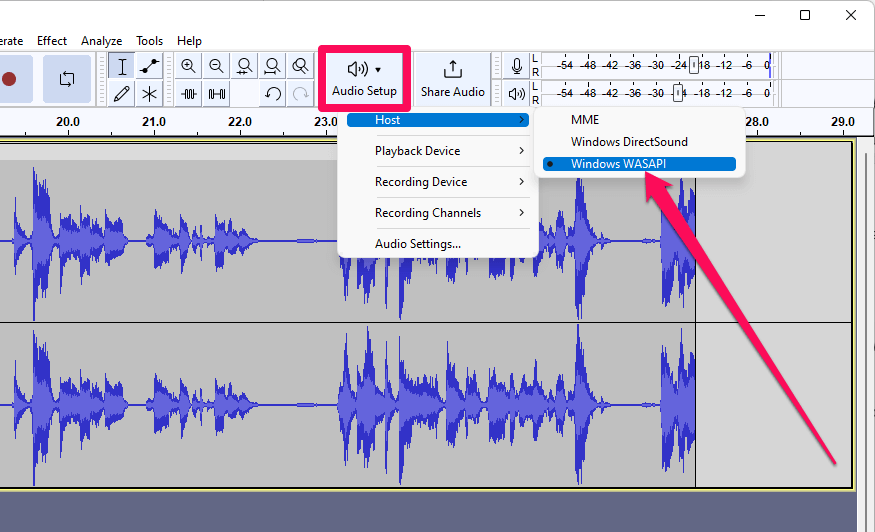Select Windows WASAPI host option
Viewport: 875px width, 532px height.
pos(639,164)
